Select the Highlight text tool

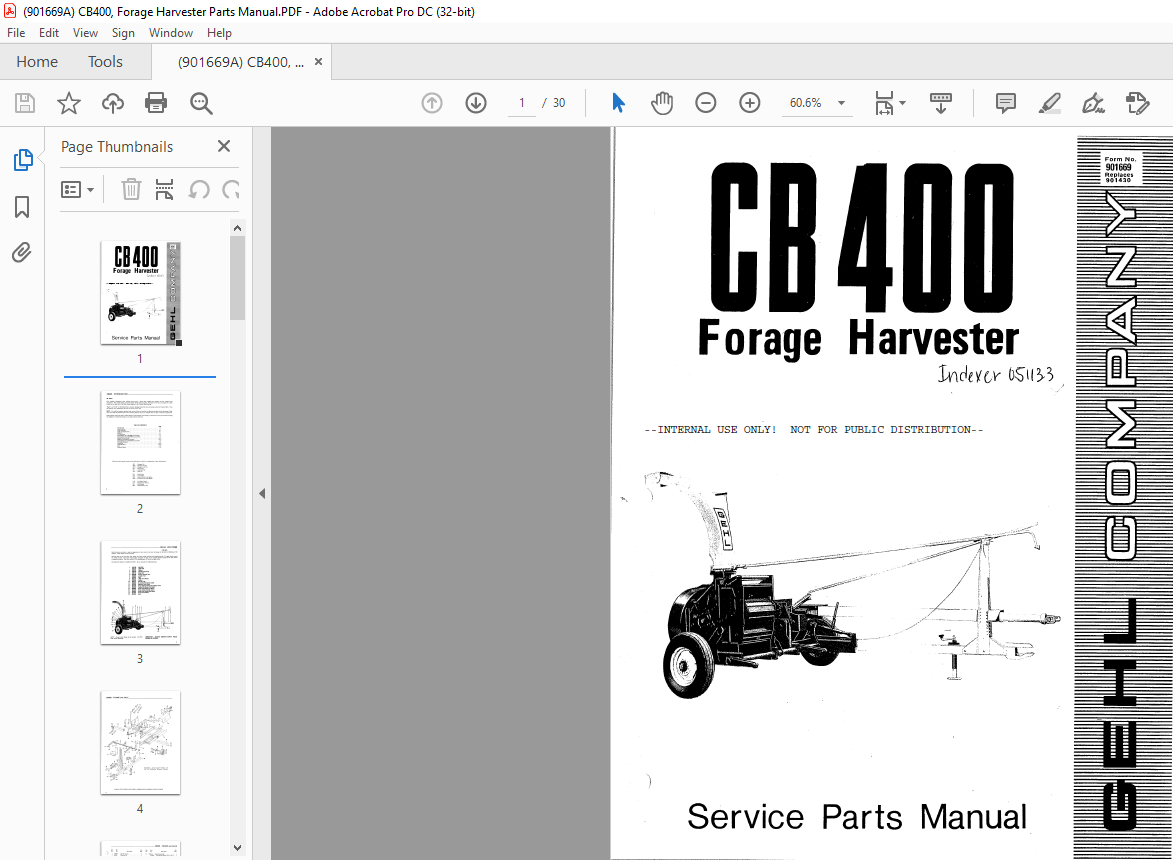(1050, 103)
